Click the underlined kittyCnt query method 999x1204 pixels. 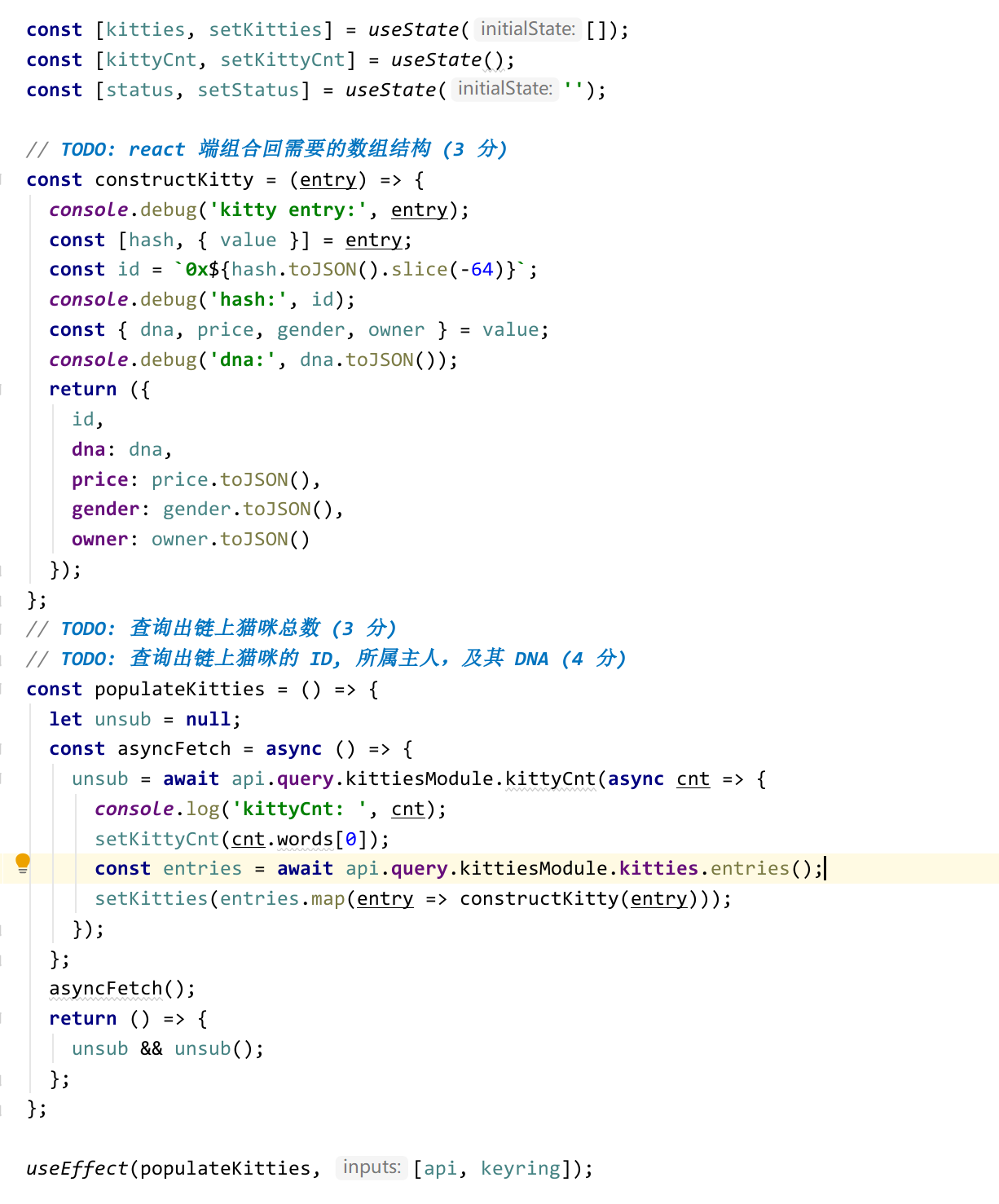tap(551, 778)
